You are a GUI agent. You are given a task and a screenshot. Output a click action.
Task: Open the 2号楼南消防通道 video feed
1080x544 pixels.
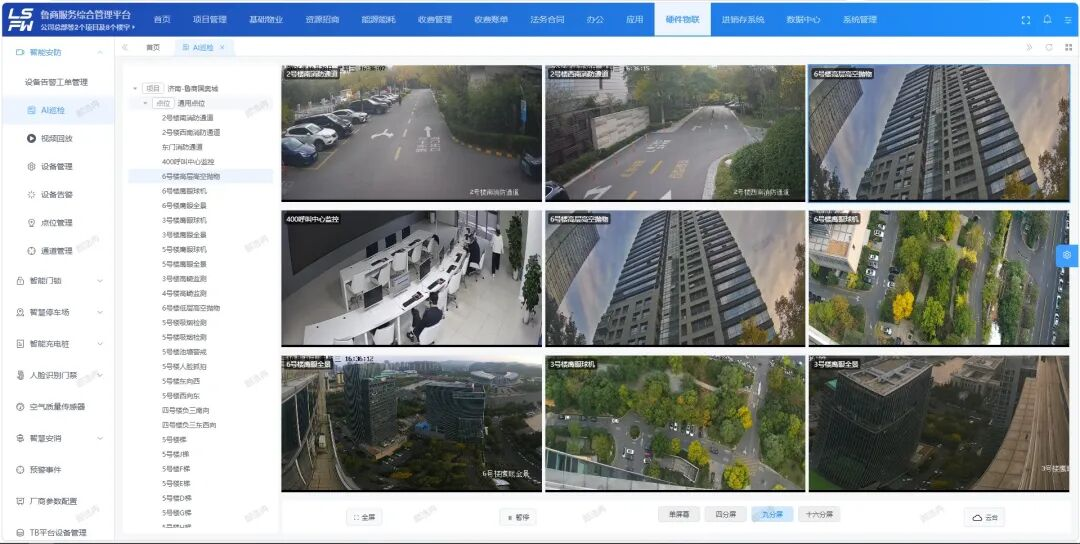tap(411, 133)
